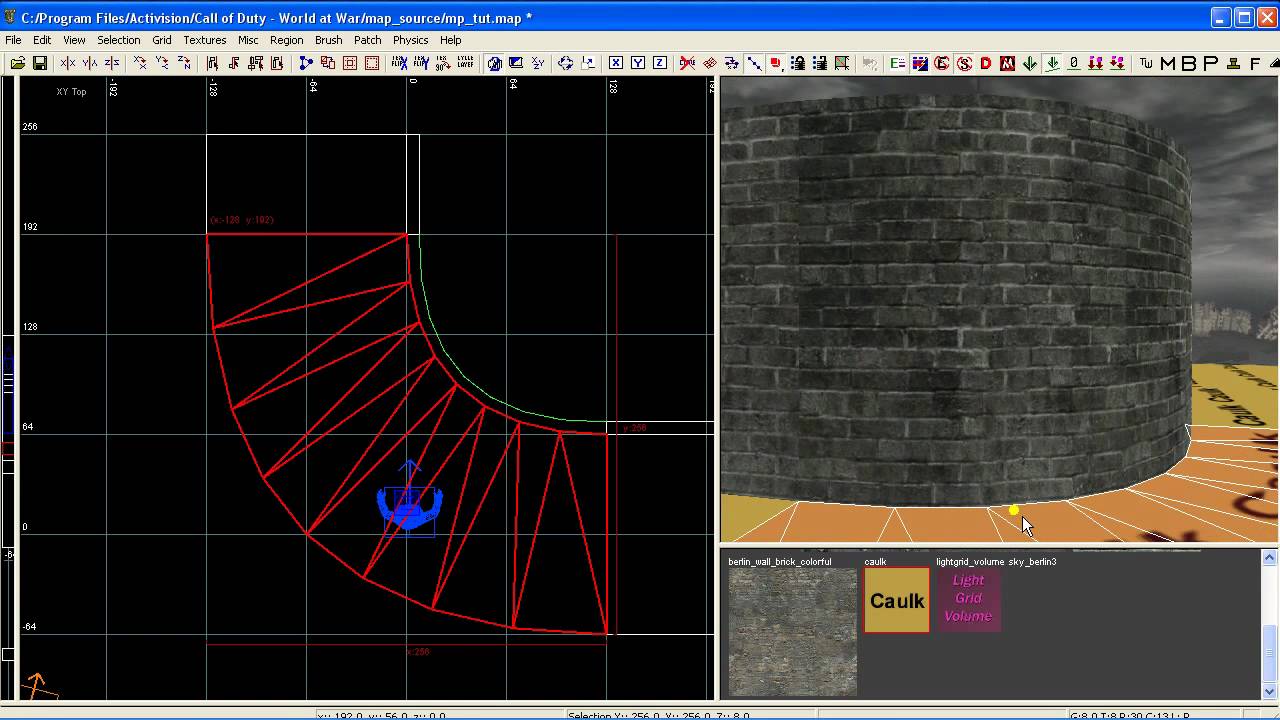Image resolution: width=1280 pixels, height=720 pixels.
Task: Flip selection along Z axis
Action: point(112,63)
